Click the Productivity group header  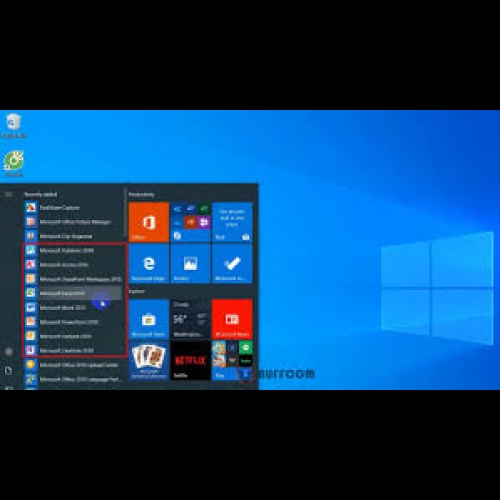pos(141,194)
